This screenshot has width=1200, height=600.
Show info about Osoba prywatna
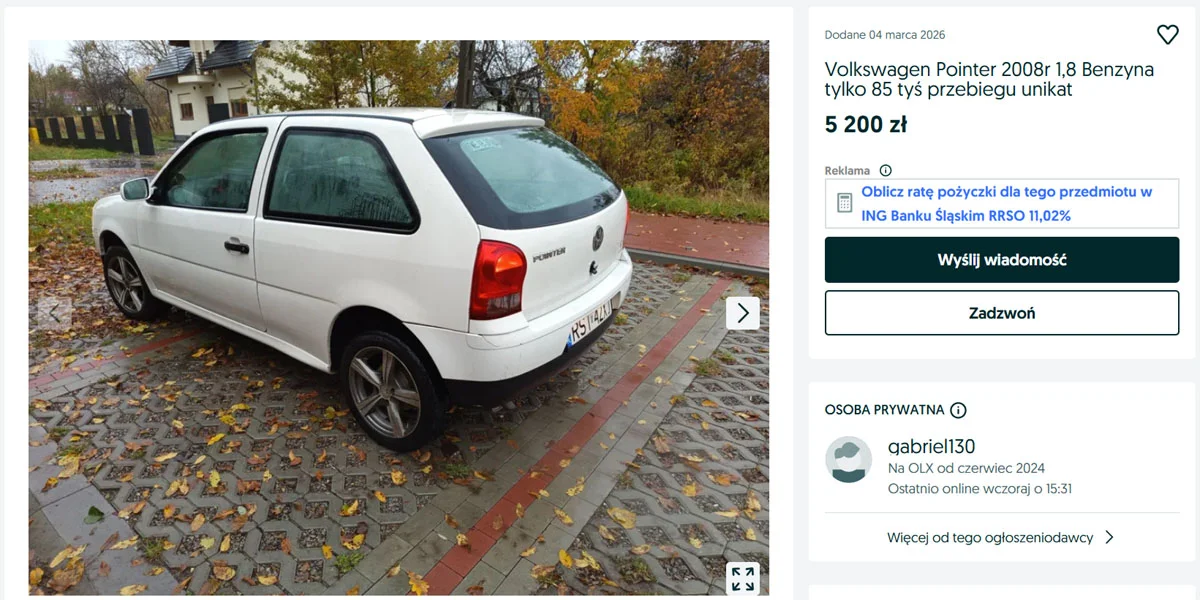(x=958, y=410)
